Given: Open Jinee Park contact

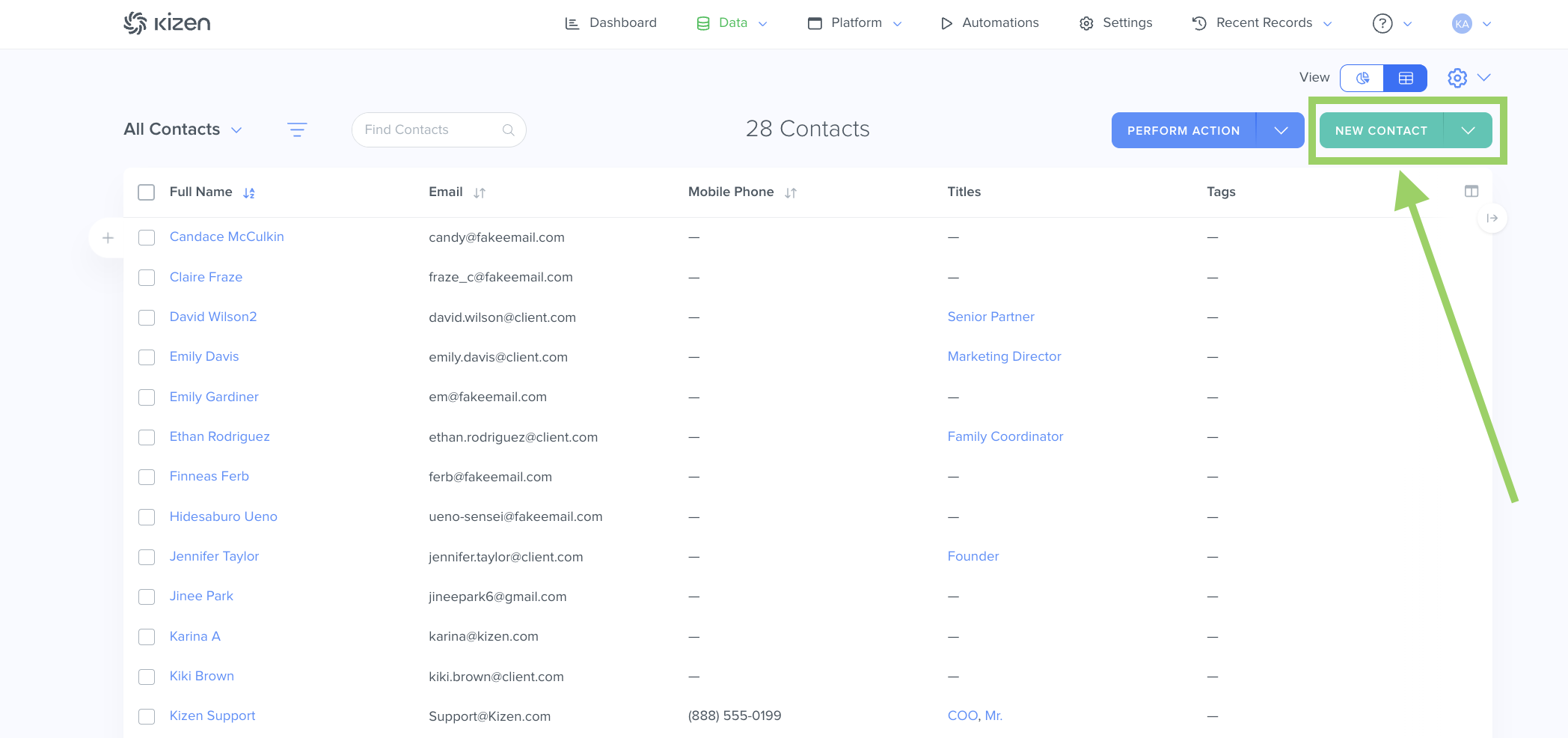Looking at the screenshot, I should point(201,596).
